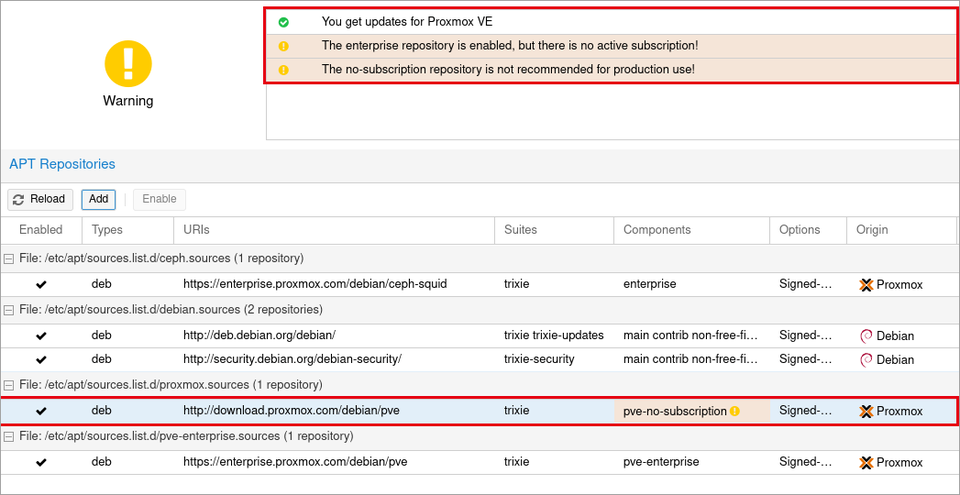
Task: Click the 'pve-no-subscription' components text
Action: pos(675,411)
